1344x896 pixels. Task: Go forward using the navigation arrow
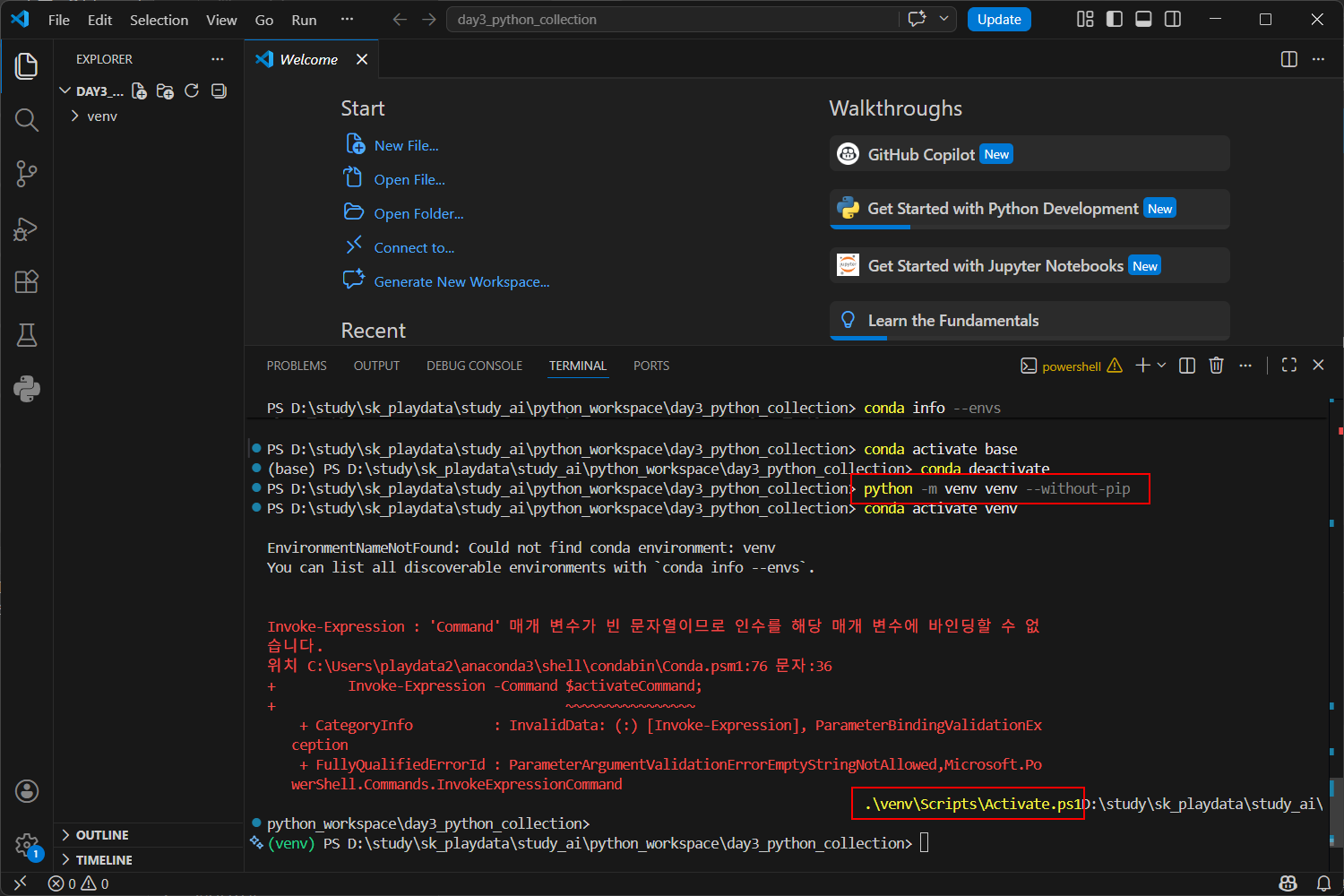coord(429,20)
